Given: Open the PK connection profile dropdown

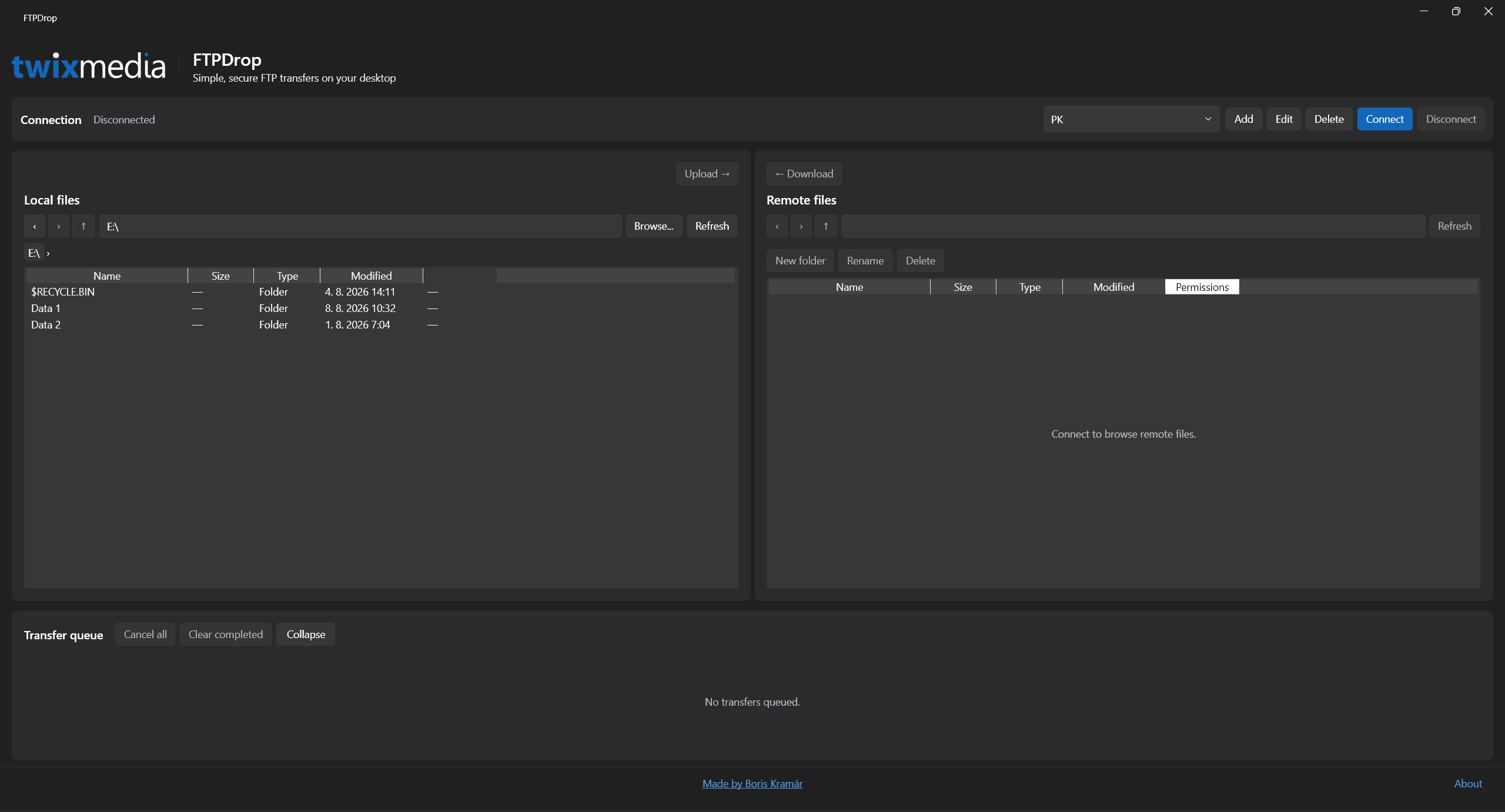Looking at the screenshot, I should point(1131,119).
